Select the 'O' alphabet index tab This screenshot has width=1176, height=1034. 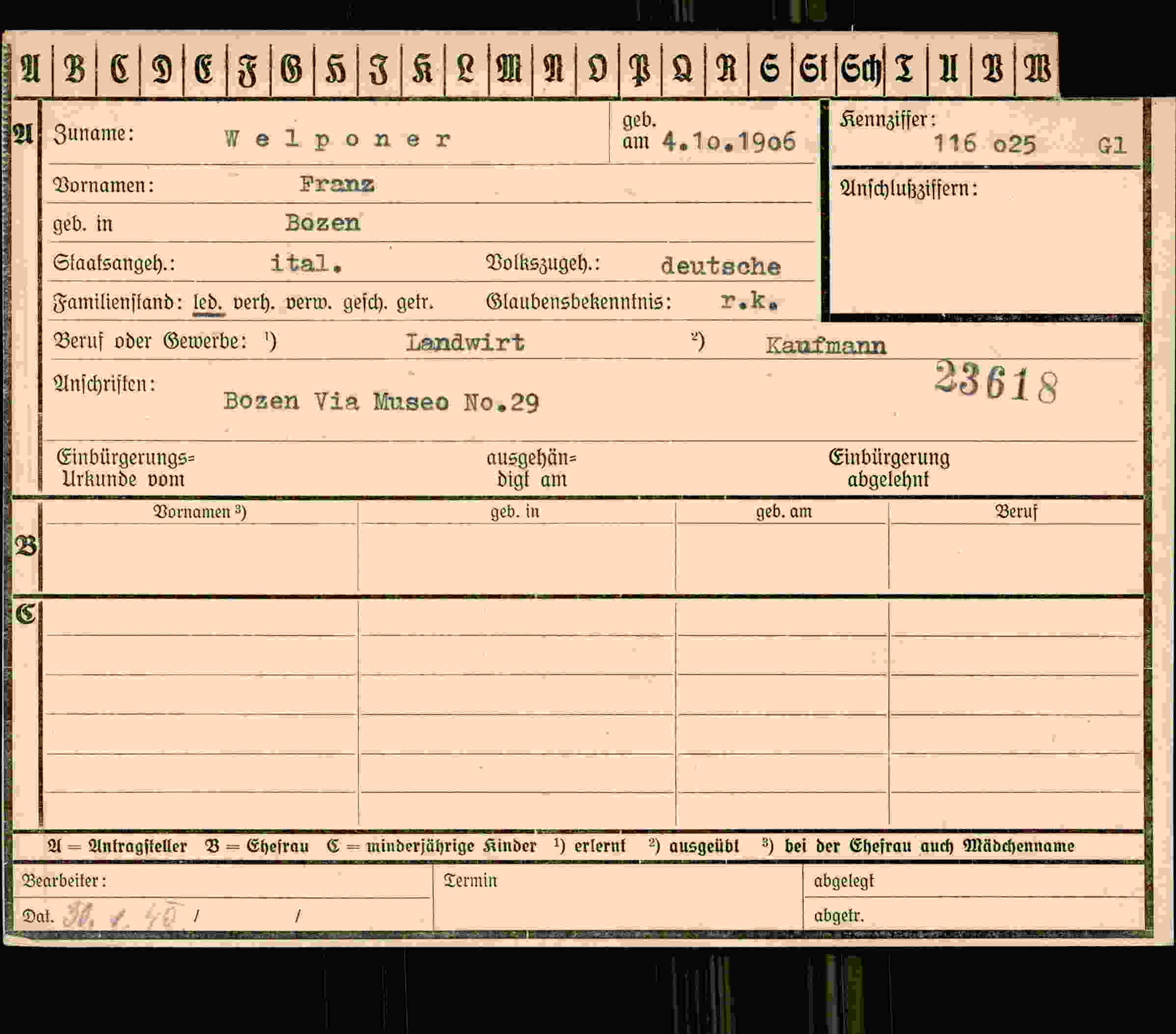click(597, 68)
